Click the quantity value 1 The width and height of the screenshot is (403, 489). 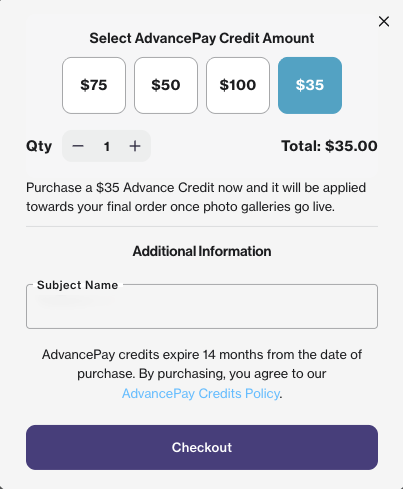click(107, 146)
